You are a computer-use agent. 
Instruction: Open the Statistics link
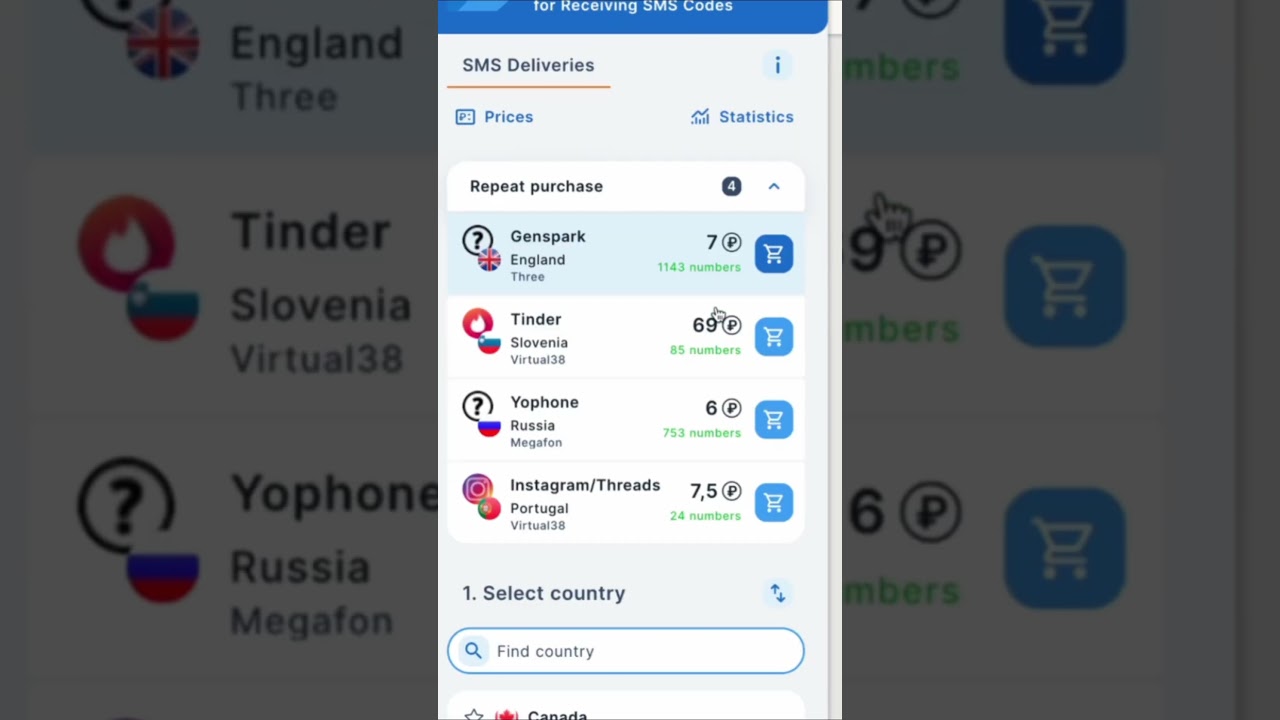(742, 117)
